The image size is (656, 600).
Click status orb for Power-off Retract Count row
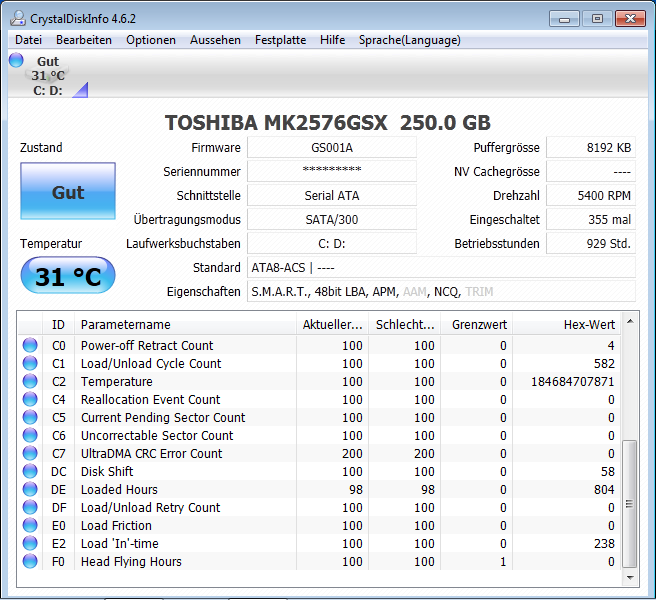(30, 345)
